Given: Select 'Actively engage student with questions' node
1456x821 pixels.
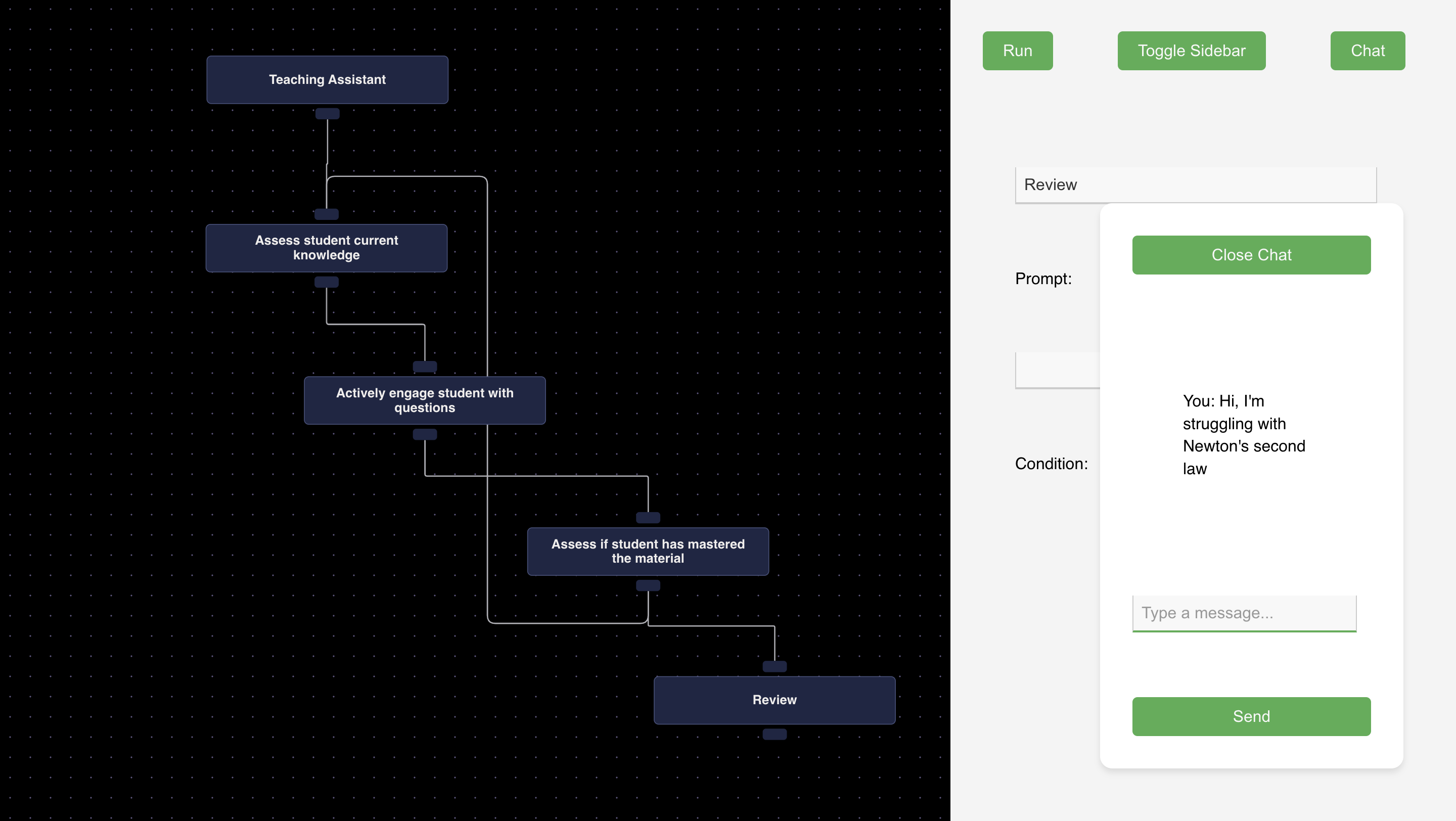Looking at the screenshot, I should (425, 400).
